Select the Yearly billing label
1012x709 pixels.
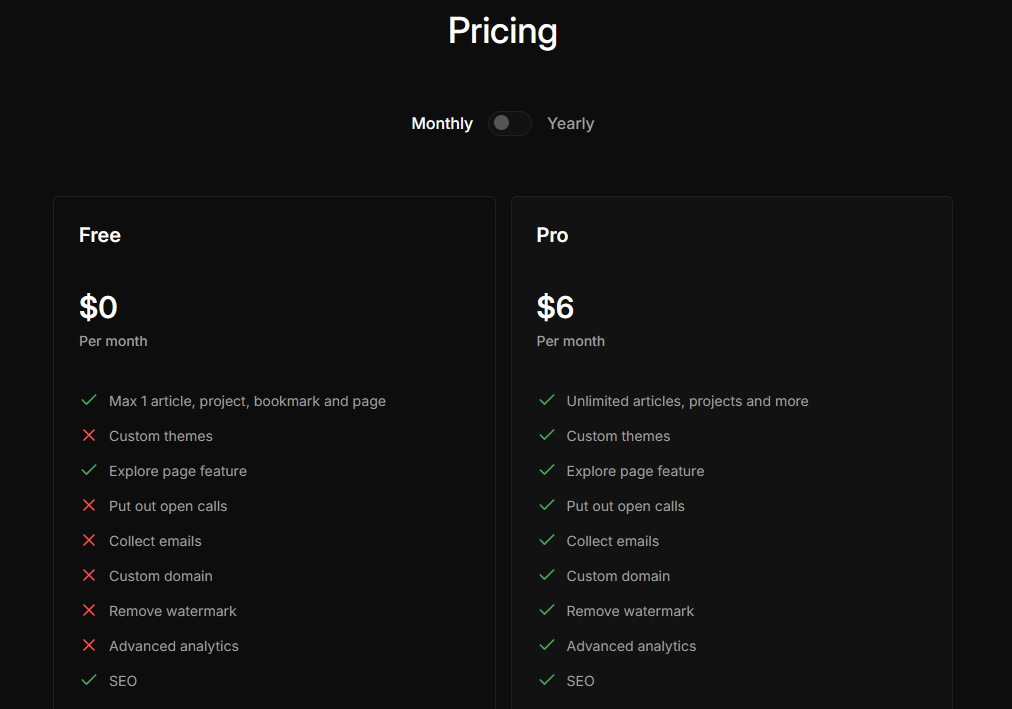tap(570, 124)
